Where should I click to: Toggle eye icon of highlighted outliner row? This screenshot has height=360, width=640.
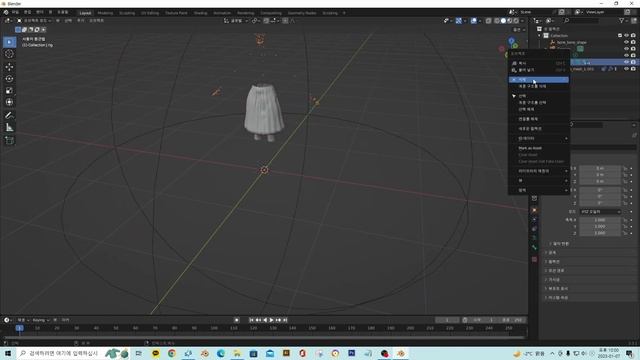tap(627, 62)
